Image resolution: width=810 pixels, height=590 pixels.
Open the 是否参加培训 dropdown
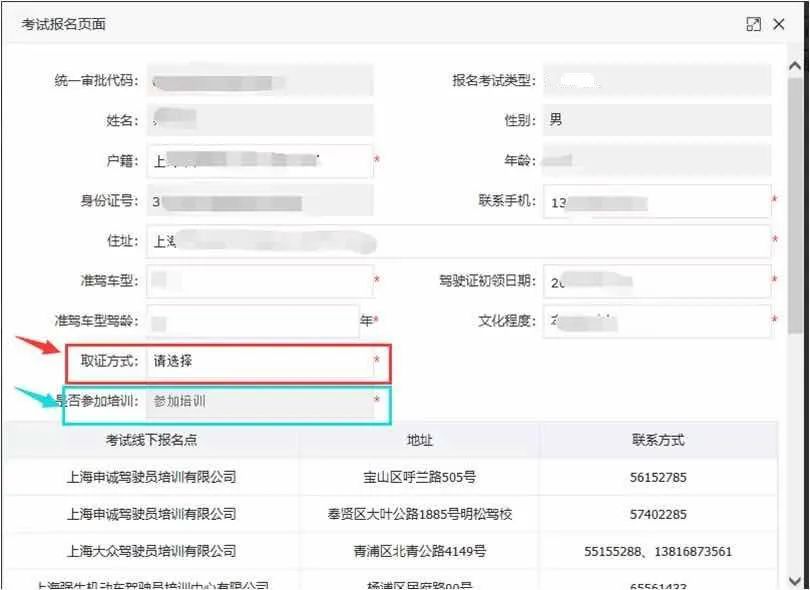pos(259,401)
